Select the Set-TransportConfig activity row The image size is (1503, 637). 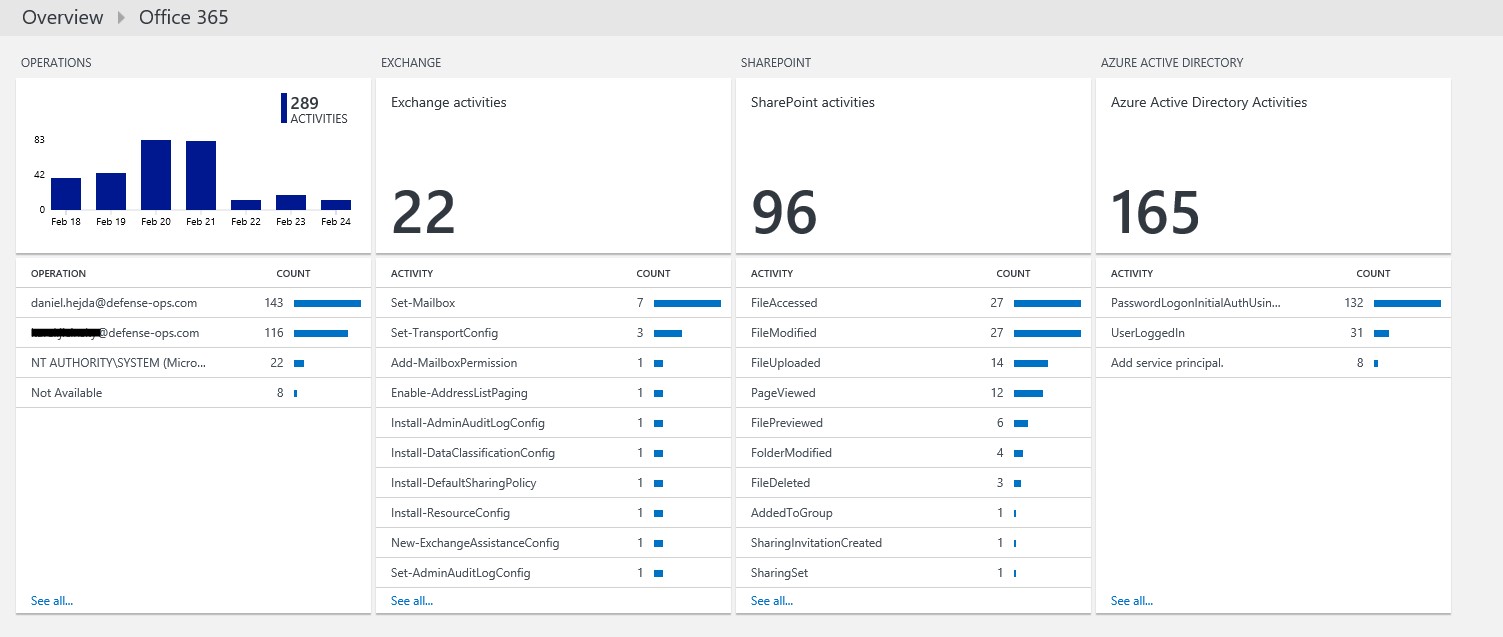pyautogui.click(x=553, y=333)
